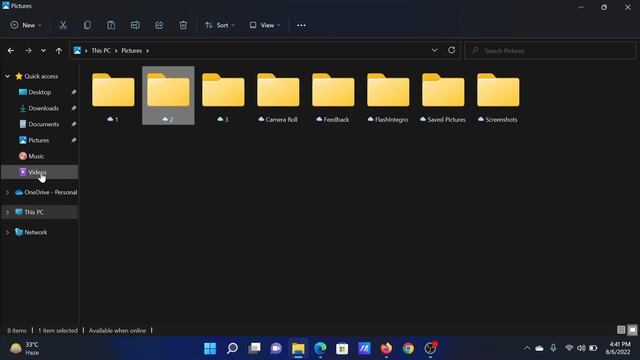Select the folder named 1
Viewport: 640px width, 360px height.
pos(113,96)
